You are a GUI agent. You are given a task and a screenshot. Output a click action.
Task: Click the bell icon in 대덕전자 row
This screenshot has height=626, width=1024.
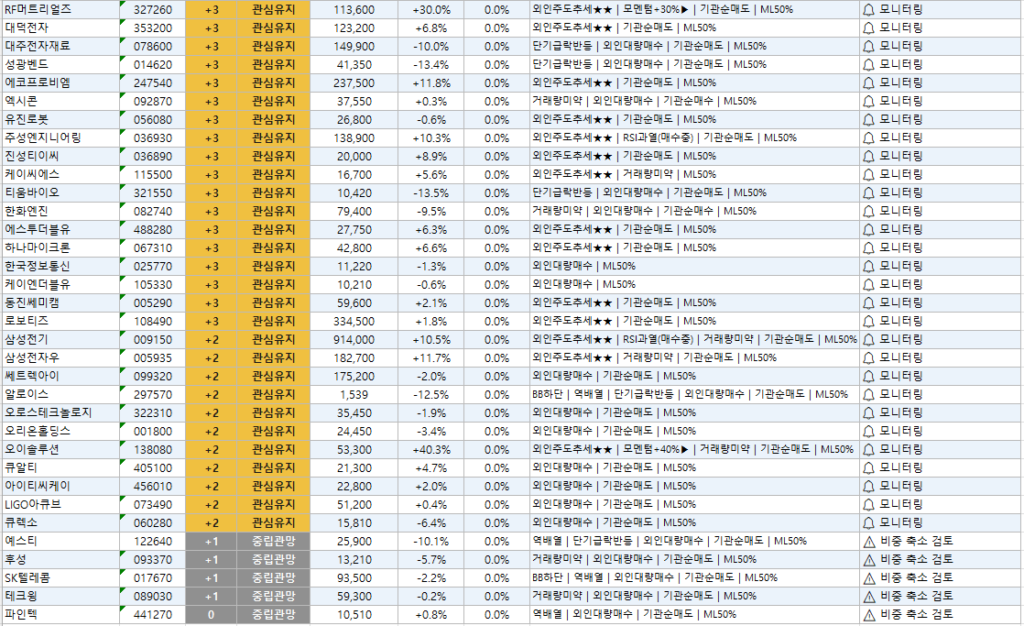tap(869, 28)
